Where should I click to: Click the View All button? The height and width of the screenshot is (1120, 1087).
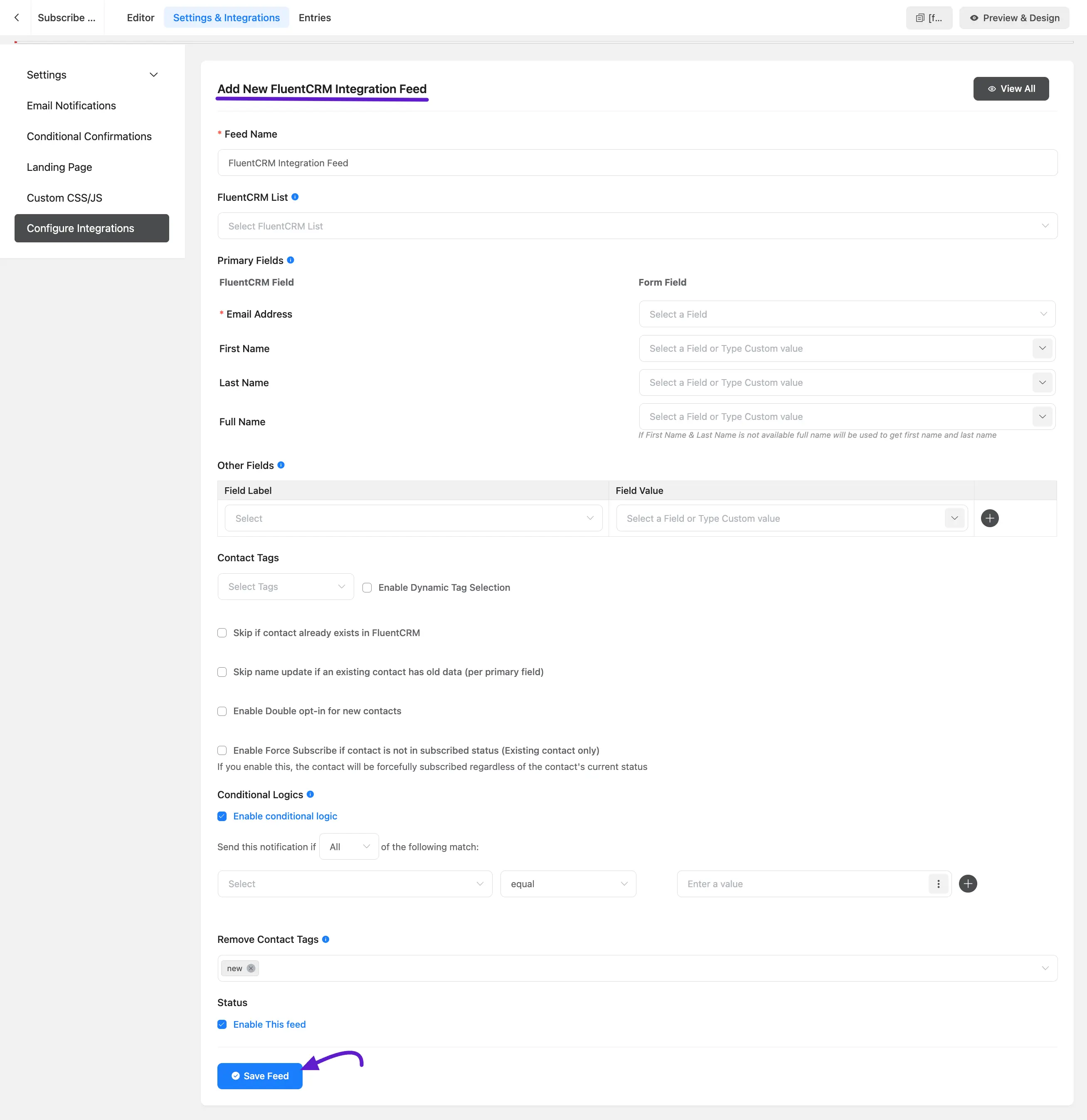pos(1011,89)
